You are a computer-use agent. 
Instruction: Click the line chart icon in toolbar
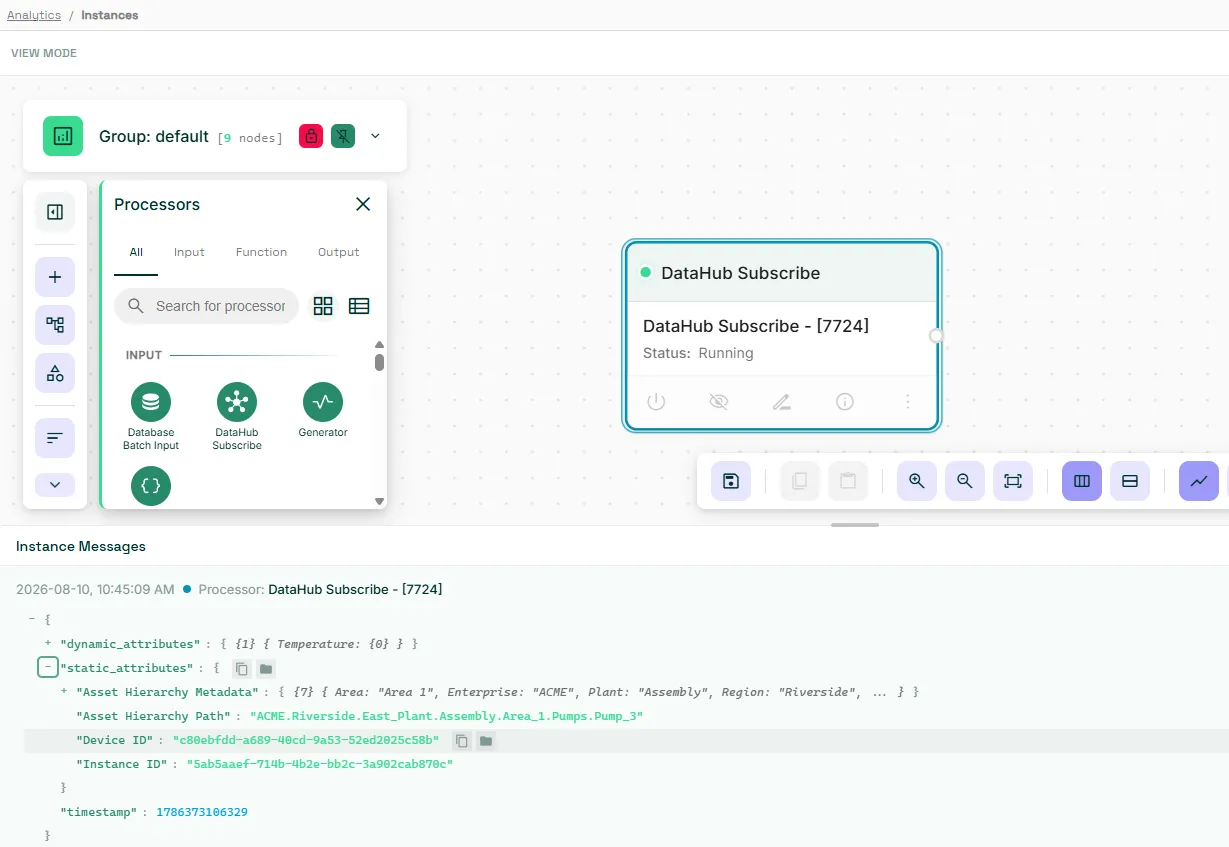tap(1199, 481)
